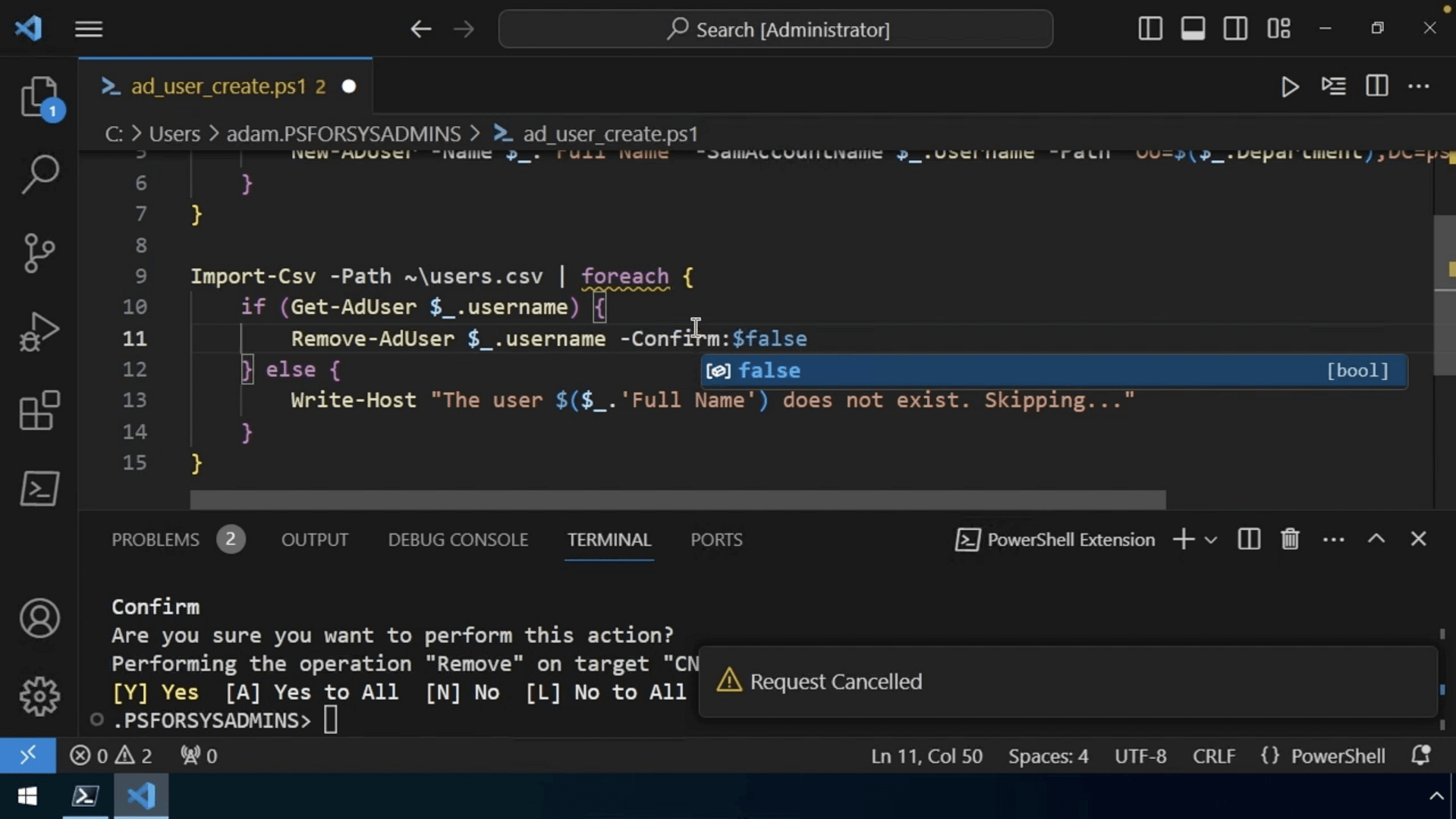Open the new terminal launch profile dropdown
The image size is (1456, 819).
(x=1211, y=540)
